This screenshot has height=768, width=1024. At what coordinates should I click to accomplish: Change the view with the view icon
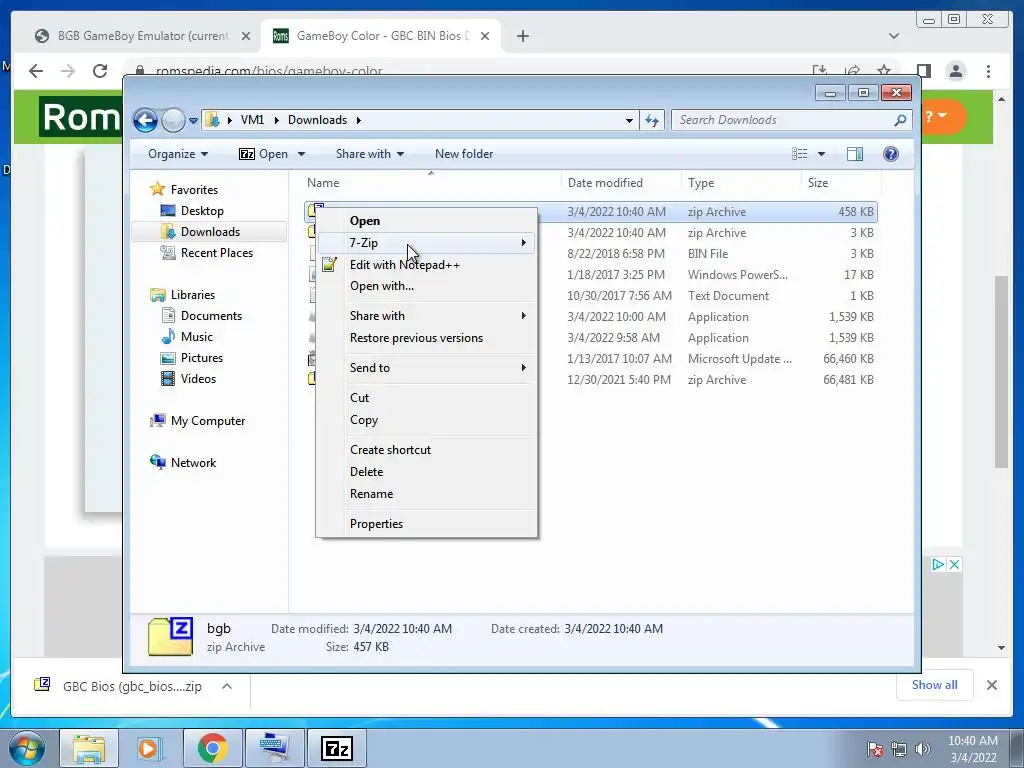pyautogui.click(x=799, y=154)
